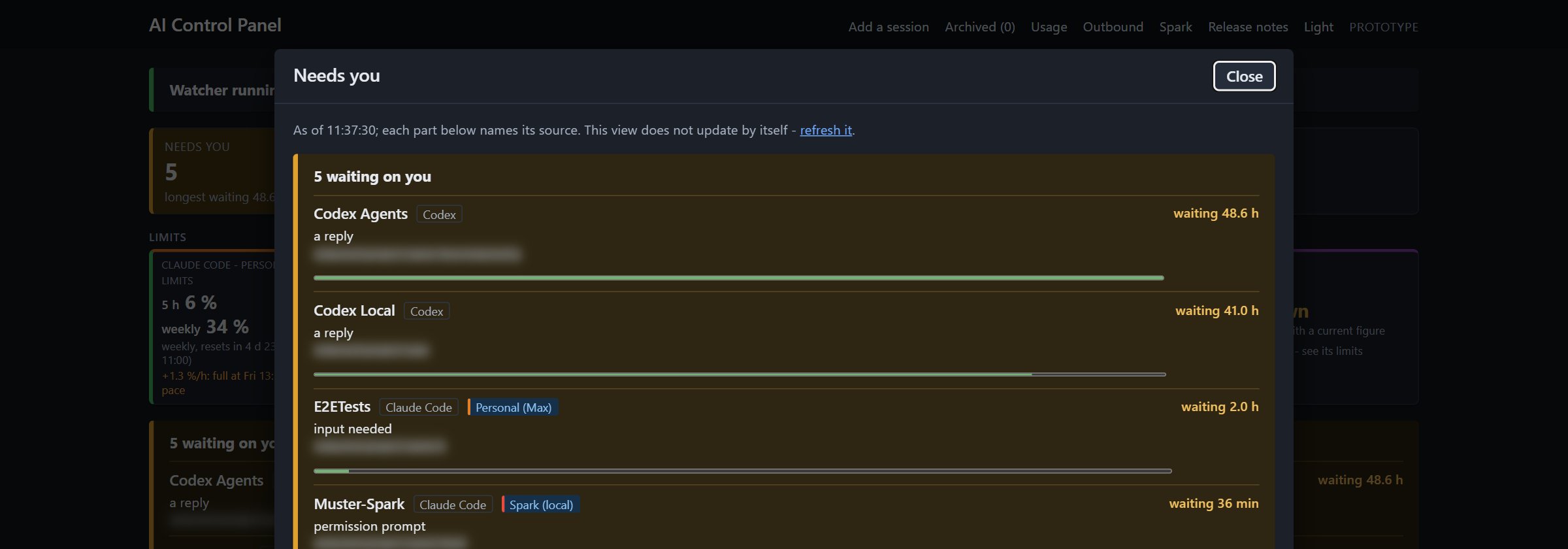Select the E2ETests session name
Screen dimensions: 1568x549
pyautogui.click(x=342, y=407)
